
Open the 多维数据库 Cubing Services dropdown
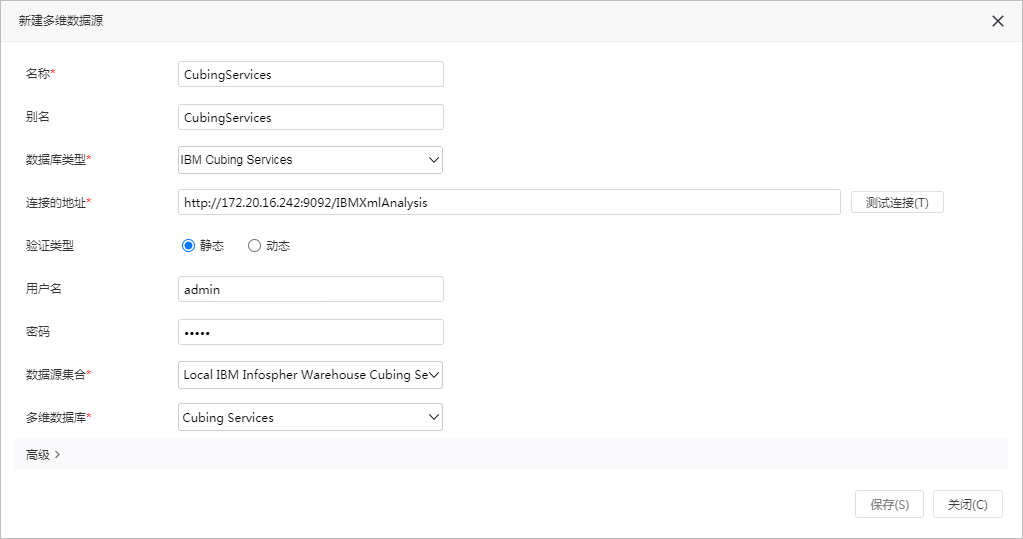tap(311, 417)
